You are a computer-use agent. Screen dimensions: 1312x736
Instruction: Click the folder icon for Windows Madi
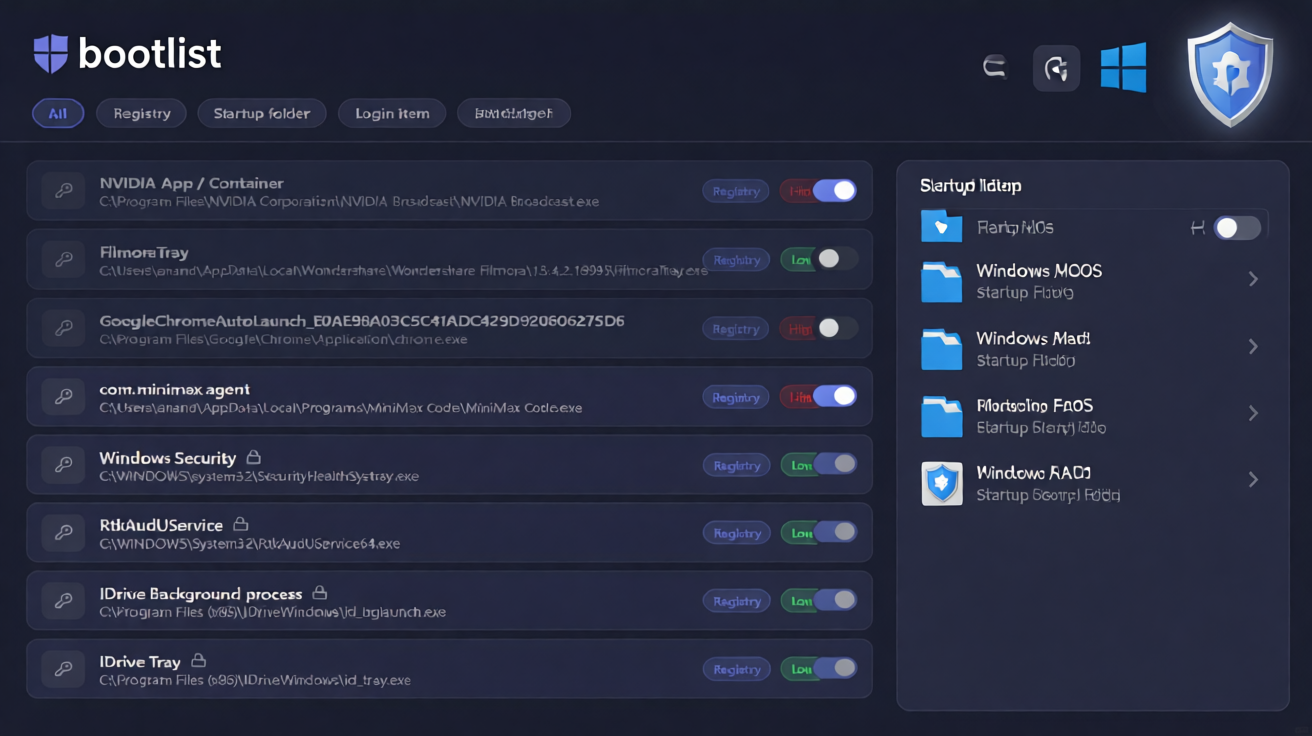click(x=941, y=349)
